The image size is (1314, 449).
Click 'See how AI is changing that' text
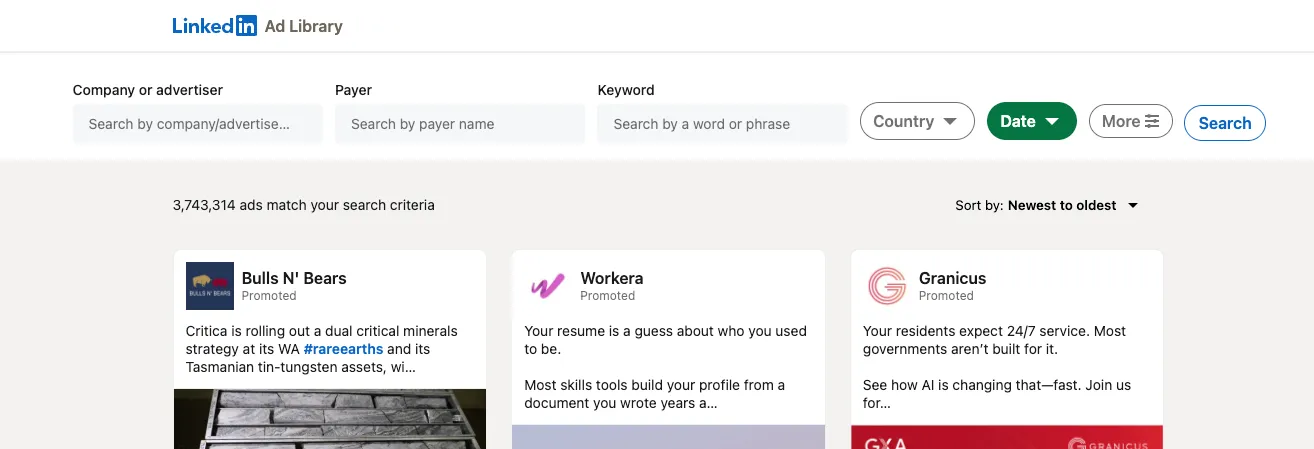[x=997, y=394]
